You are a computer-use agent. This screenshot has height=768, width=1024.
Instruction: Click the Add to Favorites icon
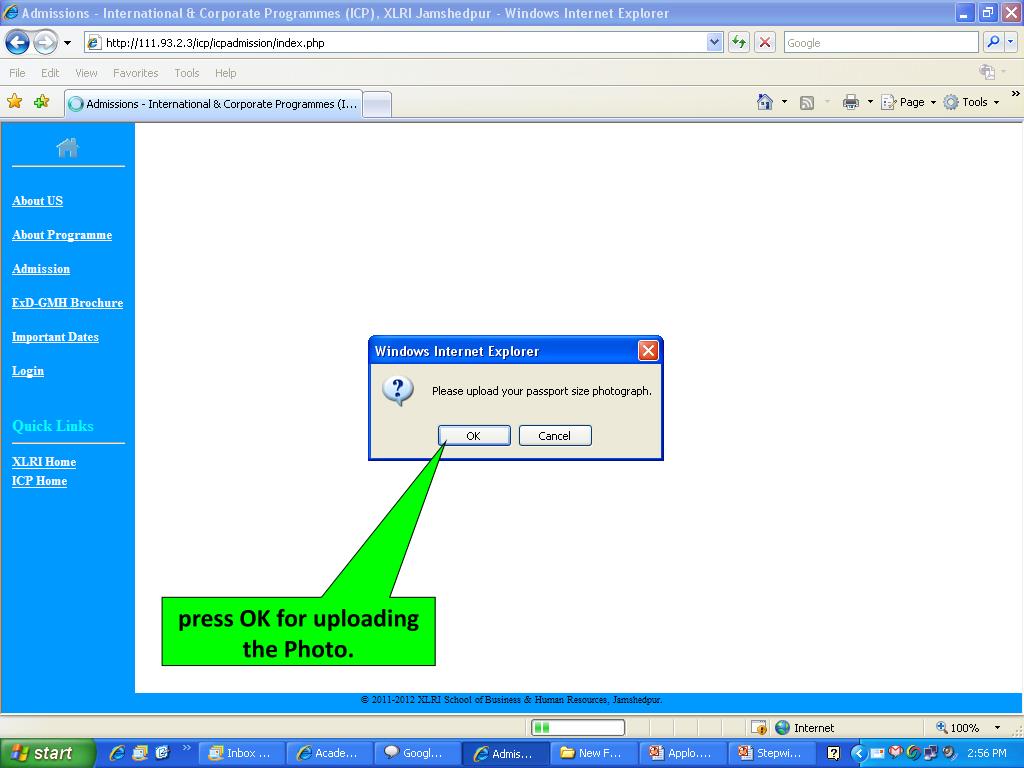(41, 102)
